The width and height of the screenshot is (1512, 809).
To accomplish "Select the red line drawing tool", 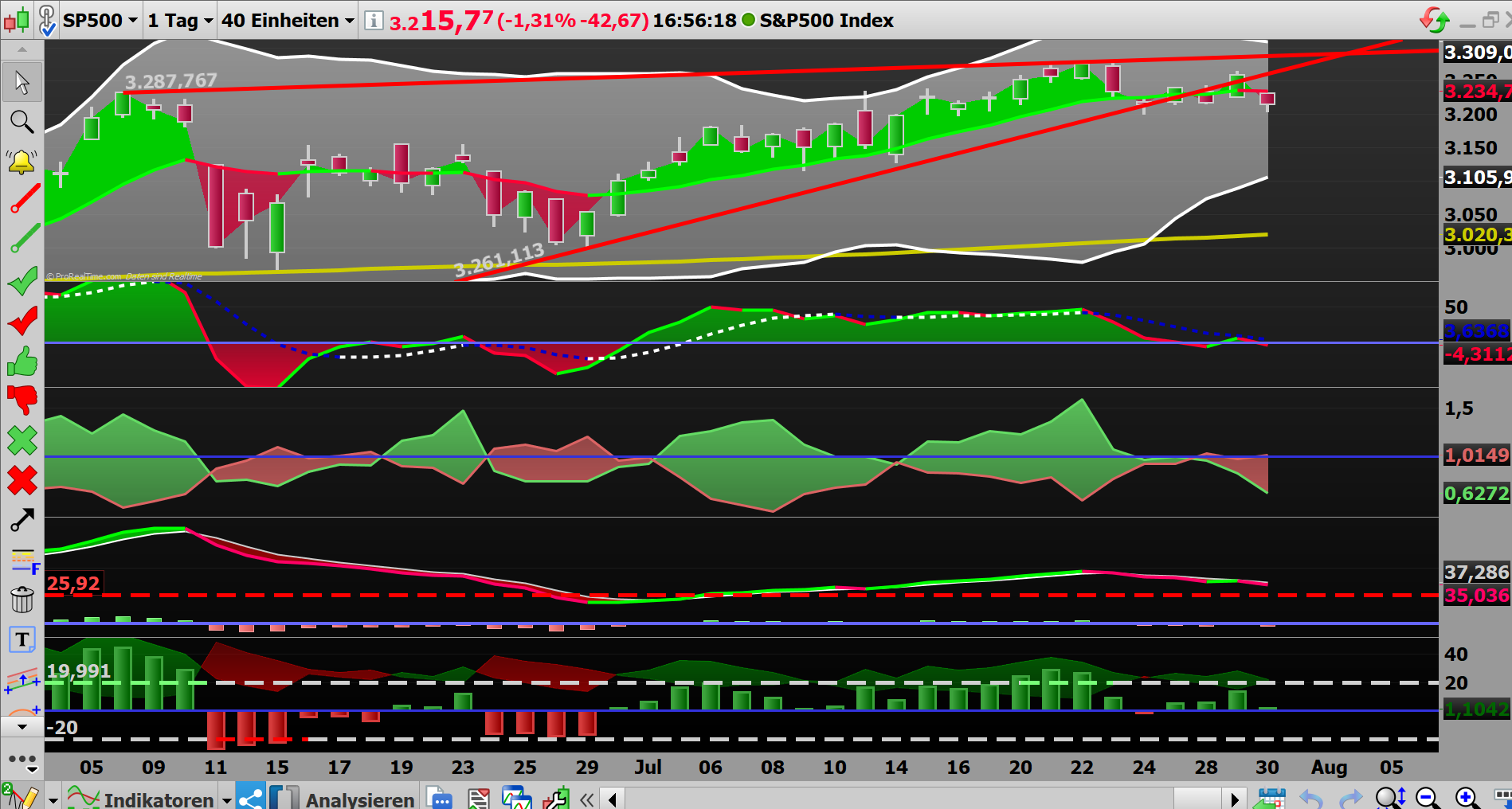I will pos(24,199).
